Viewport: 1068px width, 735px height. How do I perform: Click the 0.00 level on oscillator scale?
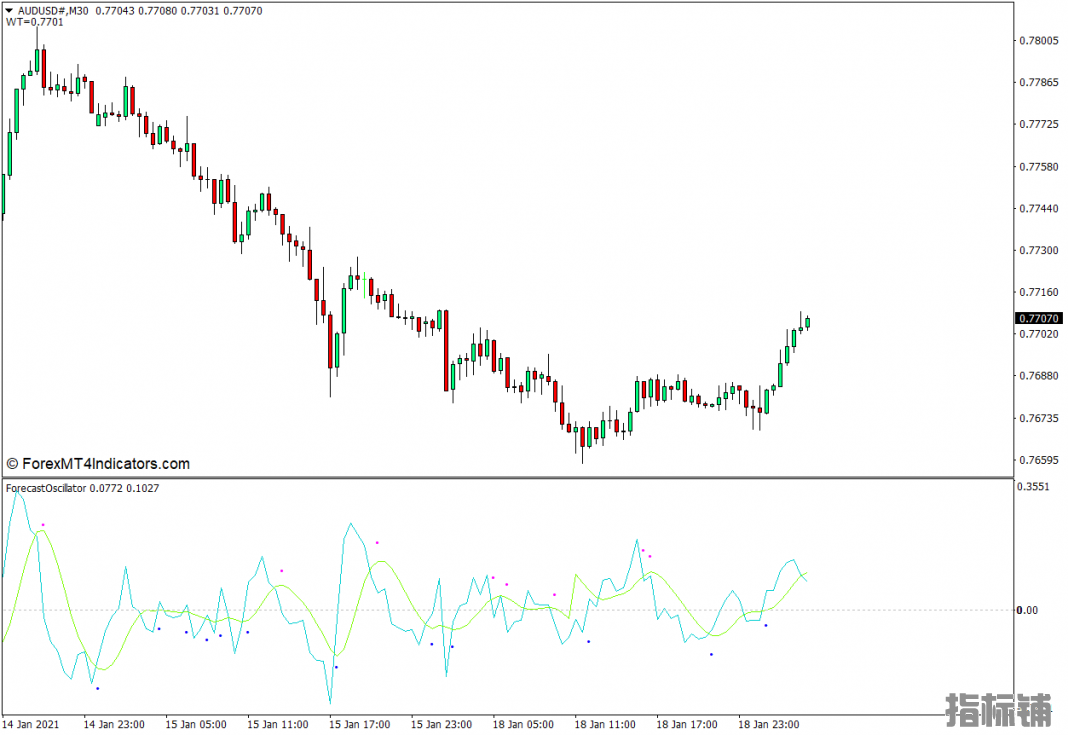(x=1027, y=610)
